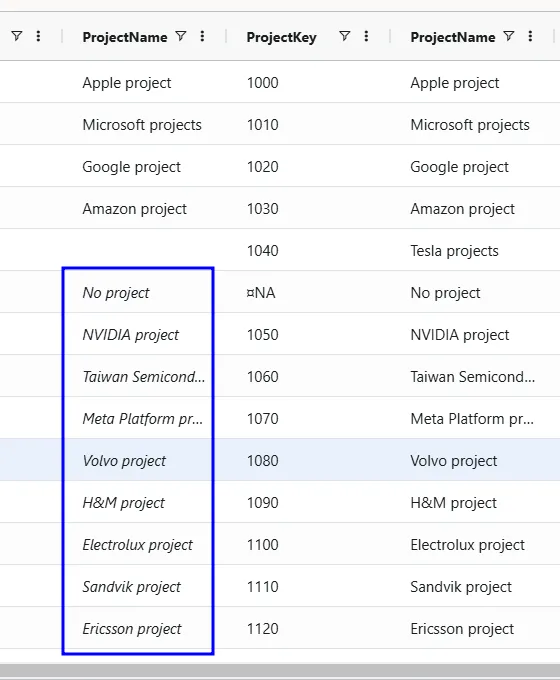Open the kebab menu of first ProjectName column
Screen dimensions: 560x680
[x=202, y=36]
